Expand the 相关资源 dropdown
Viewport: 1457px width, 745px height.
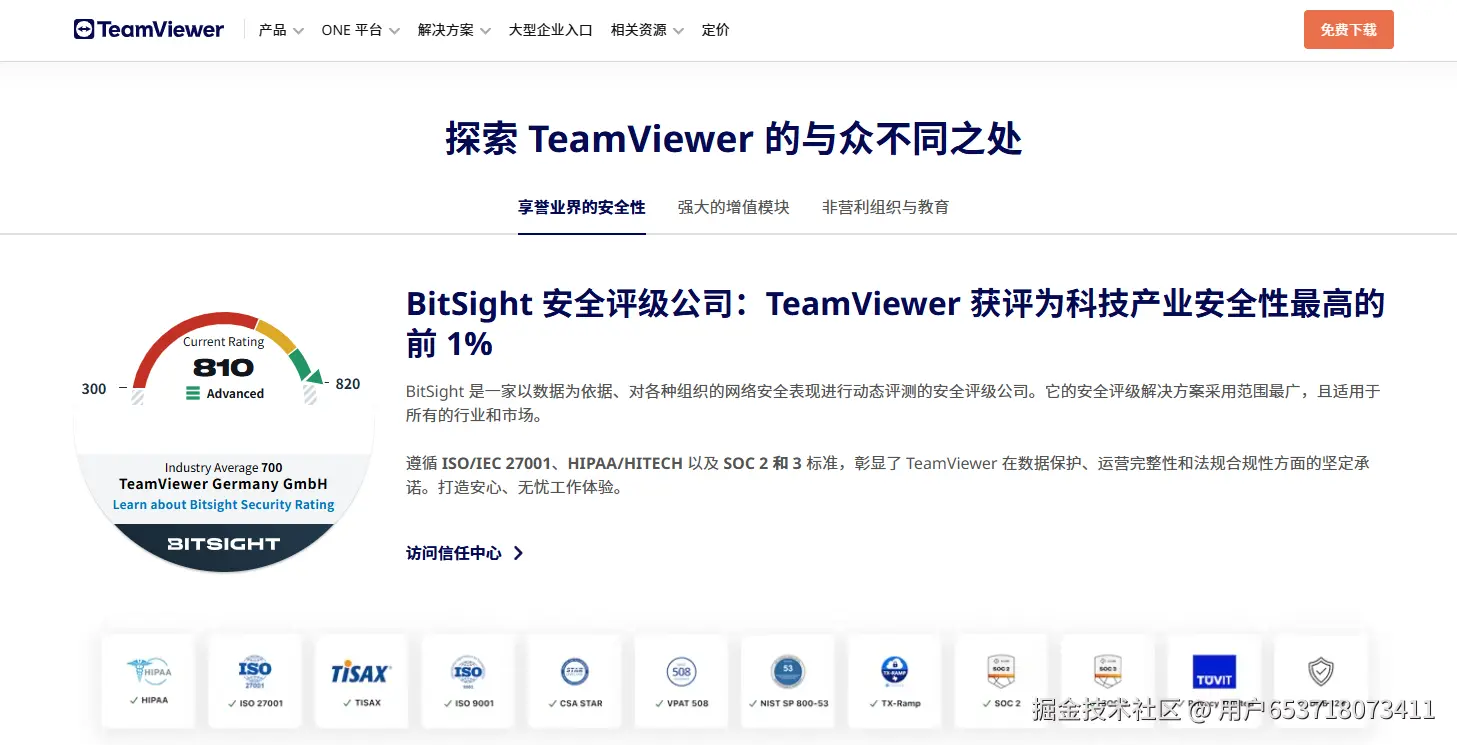(x=648, y=30)
